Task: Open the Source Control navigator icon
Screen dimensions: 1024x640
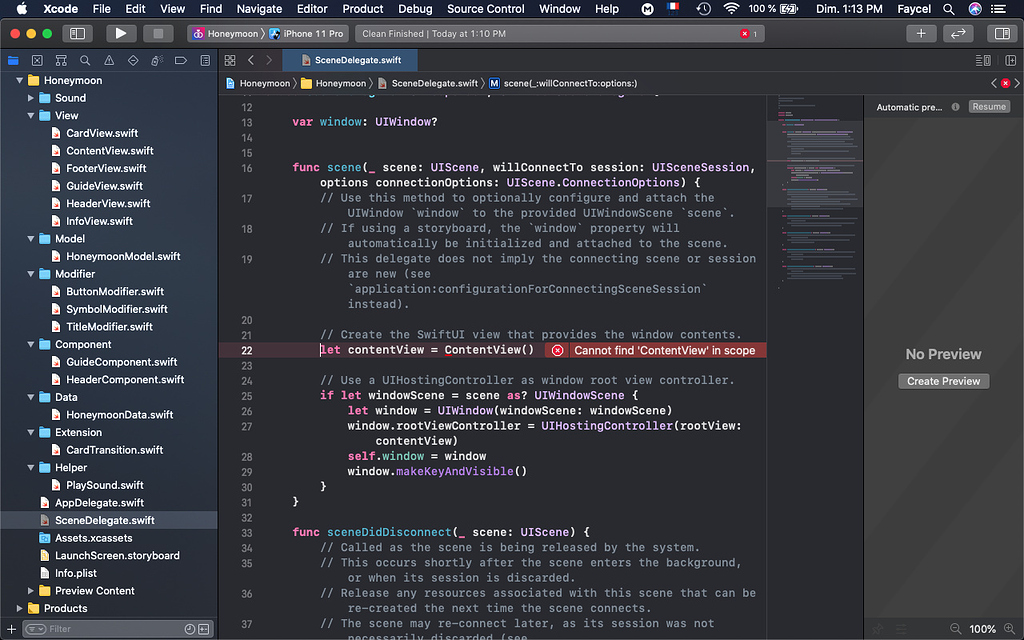Action: pos(36,60)
